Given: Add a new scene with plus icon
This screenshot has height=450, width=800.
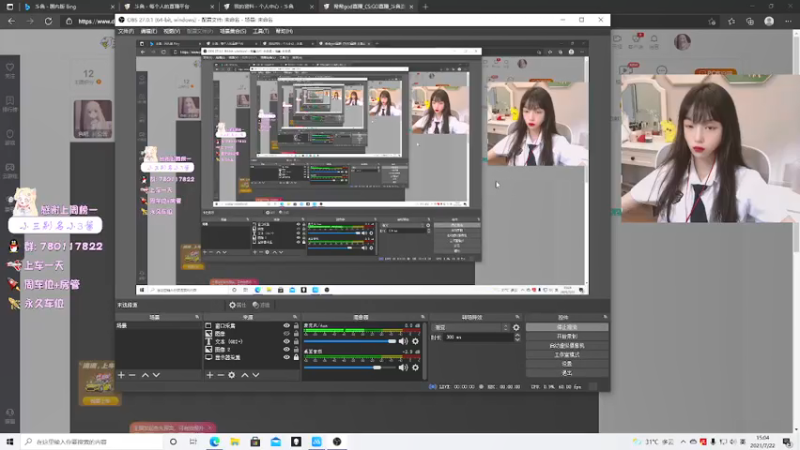Looking at the screenshot, I should [121, 375].
